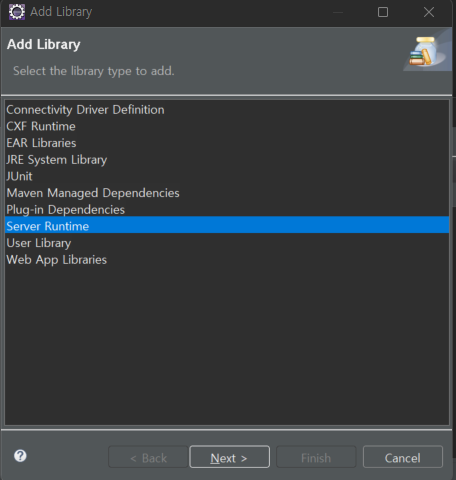Click the Next > button
The width and height of the screenshot is (456, 480).
(229, 457)
